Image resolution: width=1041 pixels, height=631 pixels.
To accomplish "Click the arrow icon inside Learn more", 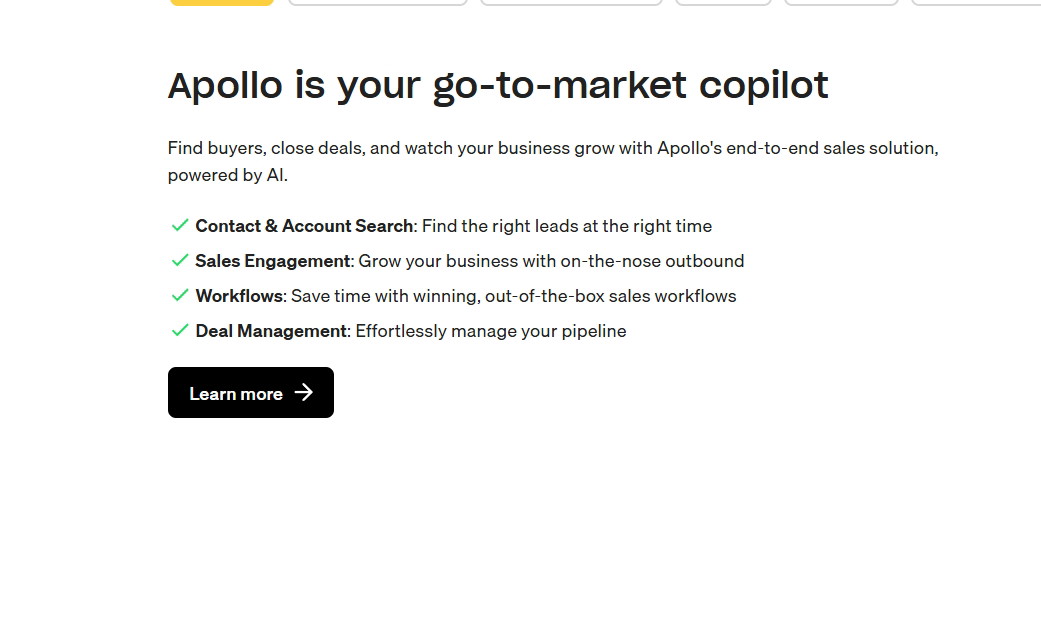I will click(303, 393).
